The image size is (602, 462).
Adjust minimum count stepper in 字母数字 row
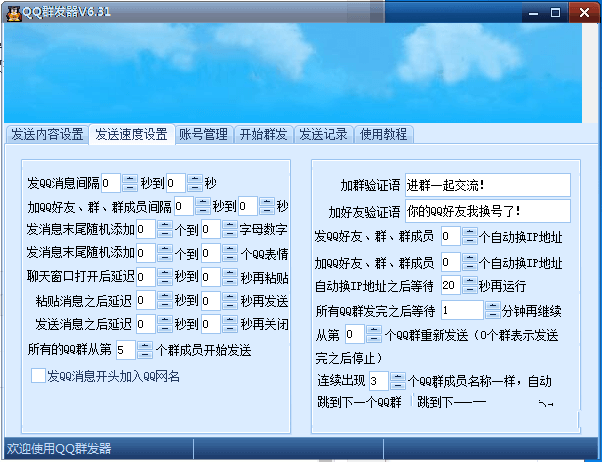(165, 229)
